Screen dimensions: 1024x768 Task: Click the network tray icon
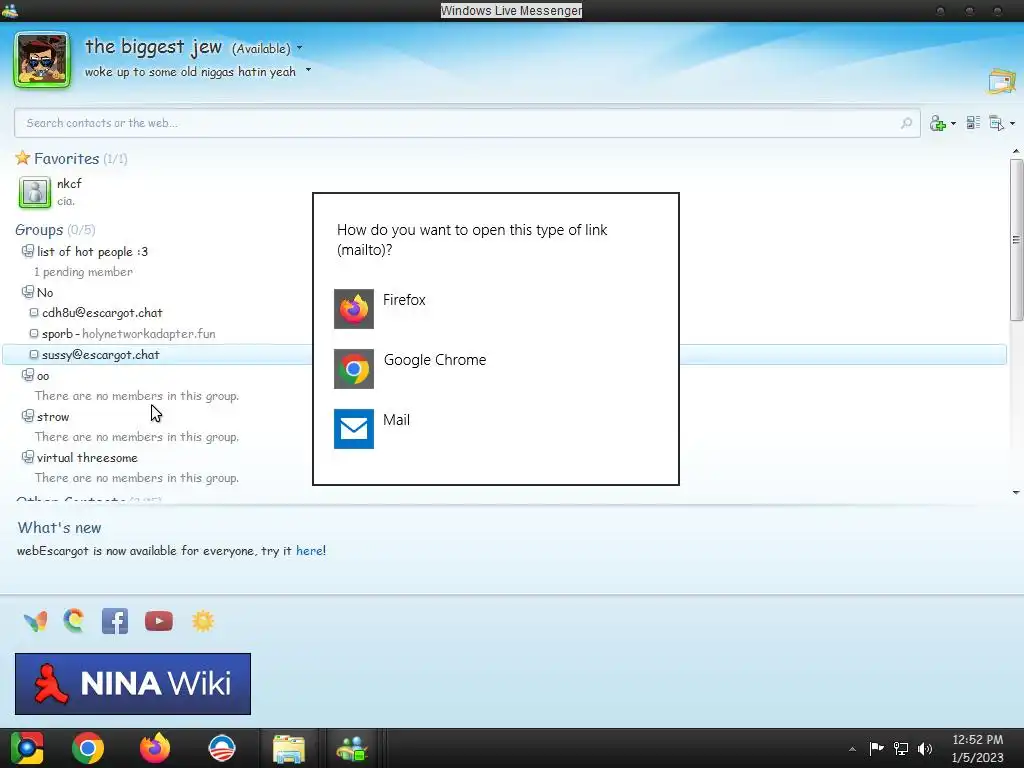[901, 748]
